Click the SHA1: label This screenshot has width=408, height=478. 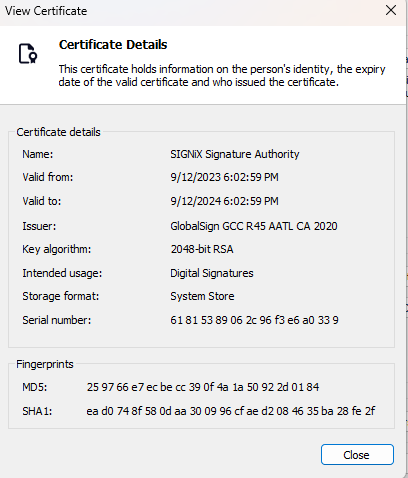37,411
